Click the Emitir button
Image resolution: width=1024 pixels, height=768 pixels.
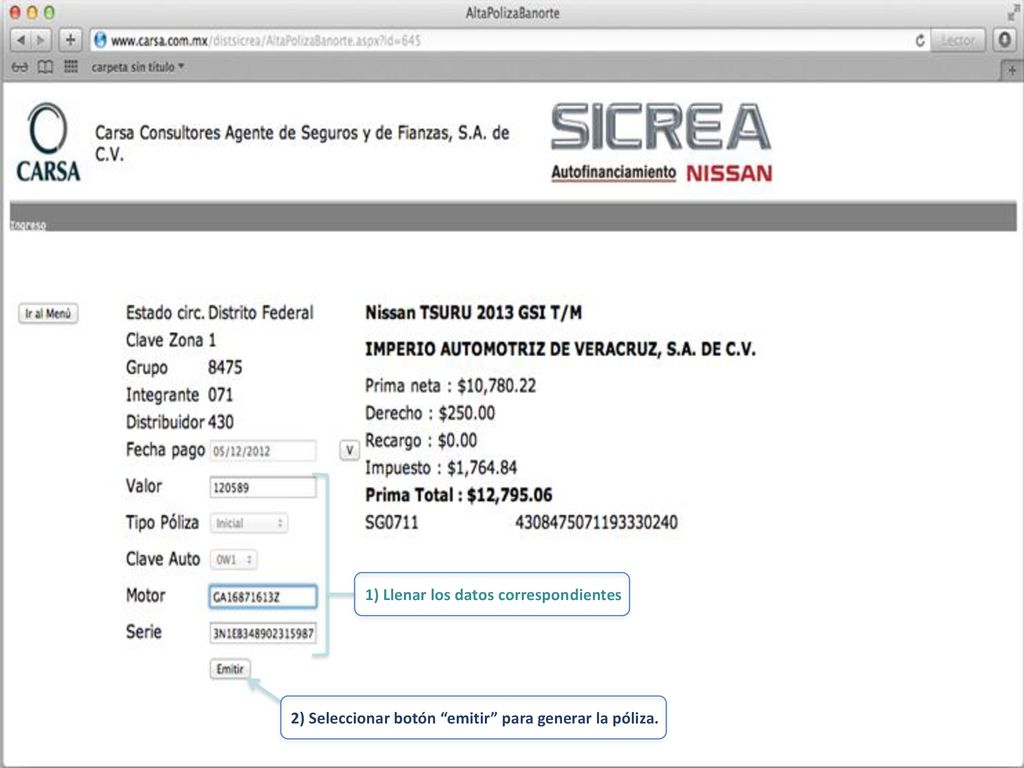click(230, 669)
